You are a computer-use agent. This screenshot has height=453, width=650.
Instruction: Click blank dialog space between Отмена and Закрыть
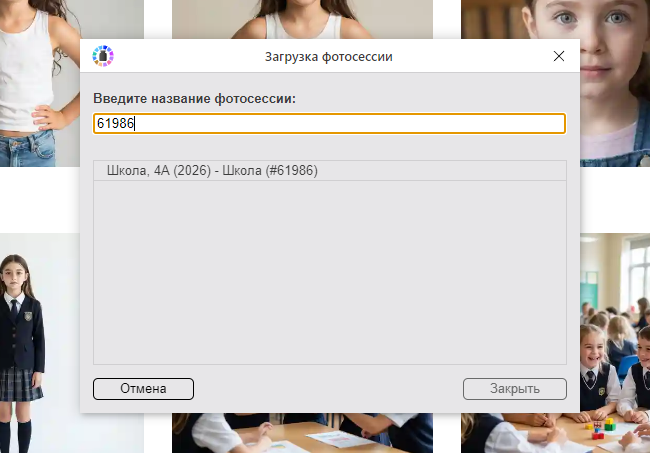(328, 389)
